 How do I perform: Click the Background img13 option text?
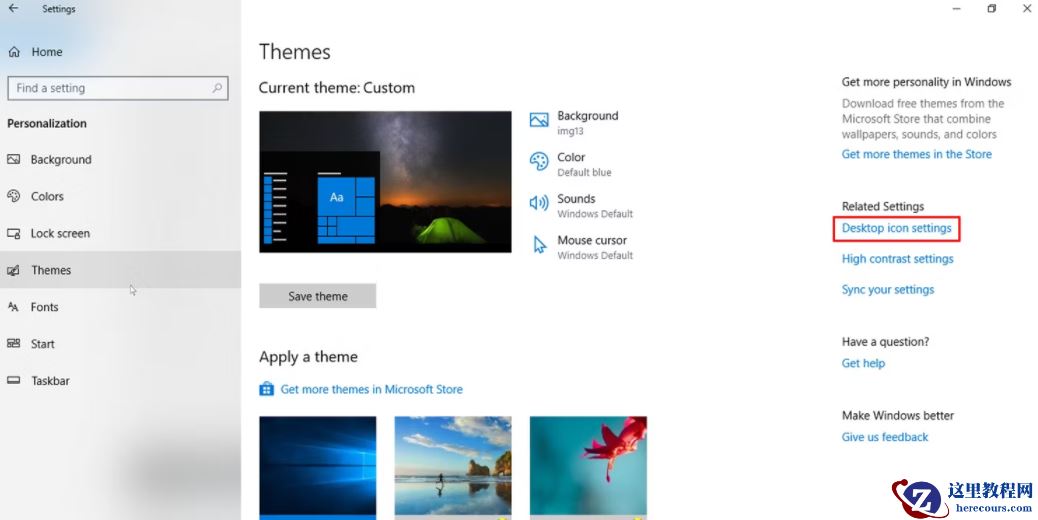[x=587, y=122]
